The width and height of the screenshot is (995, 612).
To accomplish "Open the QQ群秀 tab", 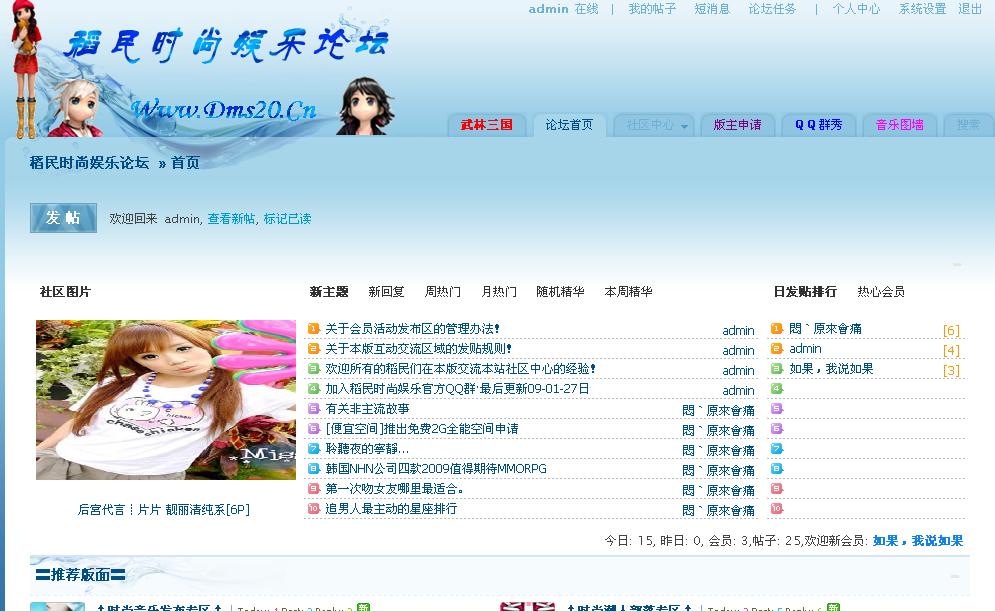I will tap(819, 125).
